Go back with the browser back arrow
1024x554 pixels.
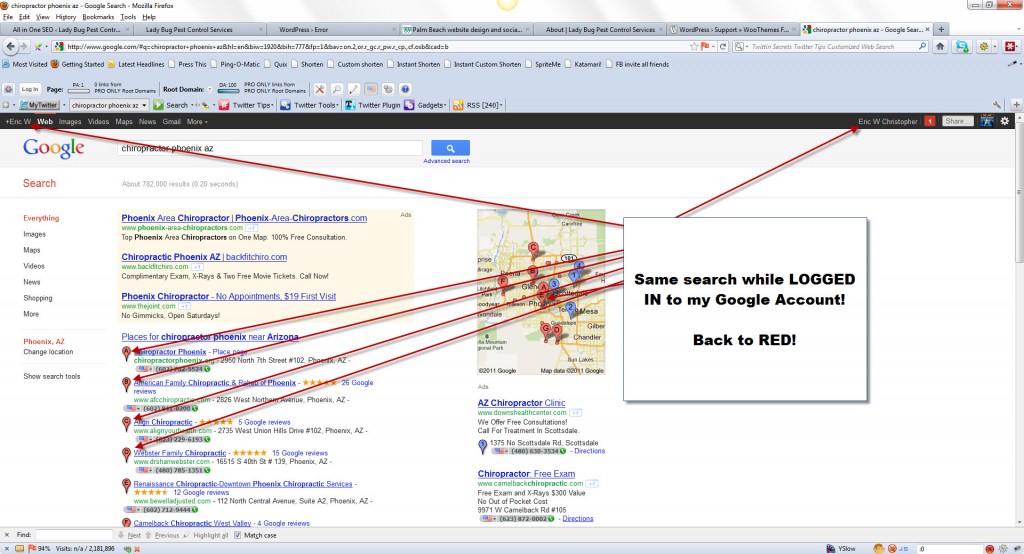point(10,46)
